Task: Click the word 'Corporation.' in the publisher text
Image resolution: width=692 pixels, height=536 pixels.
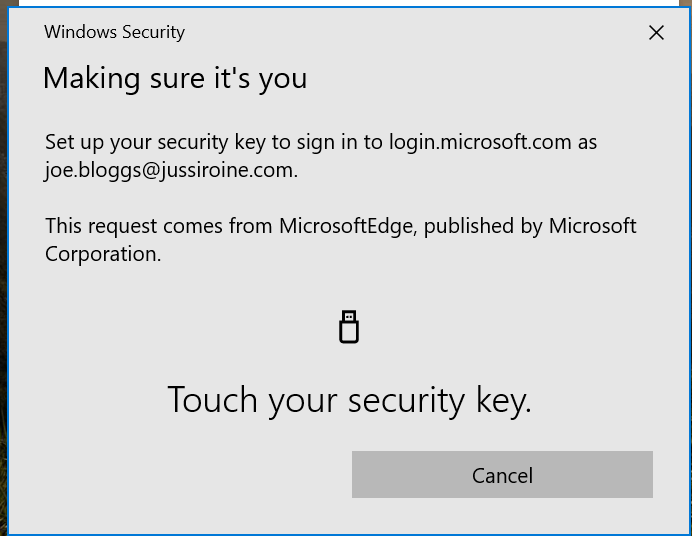Action: (103, 254)
